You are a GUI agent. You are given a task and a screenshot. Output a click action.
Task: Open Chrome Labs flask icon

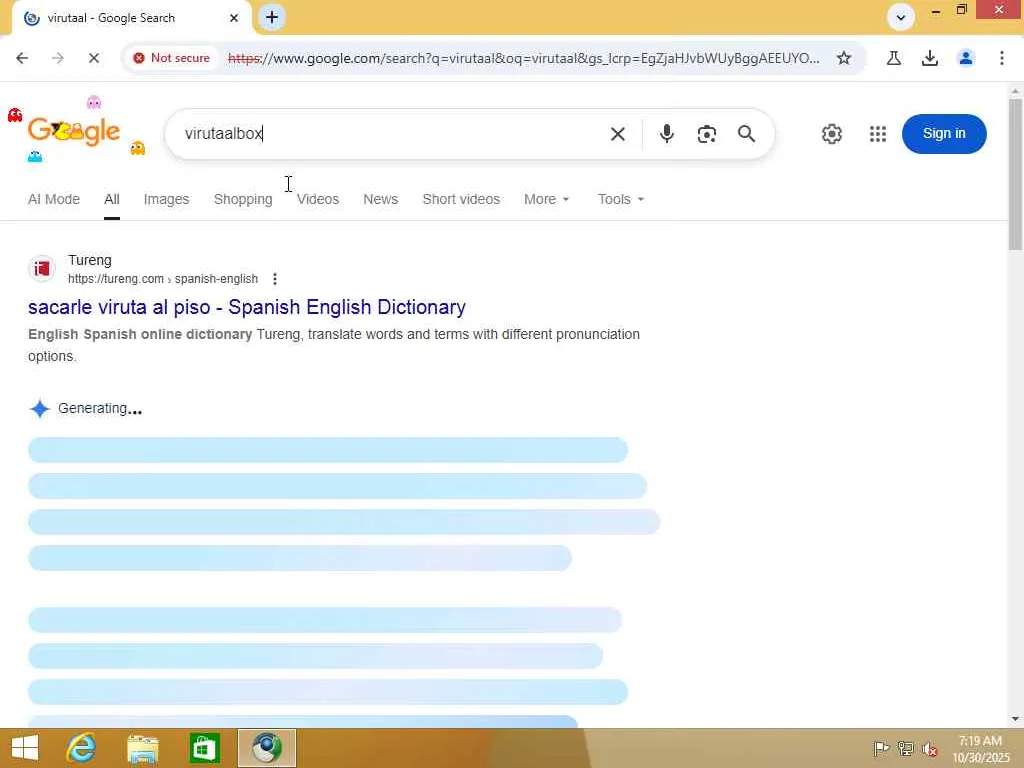click(893, 58)
